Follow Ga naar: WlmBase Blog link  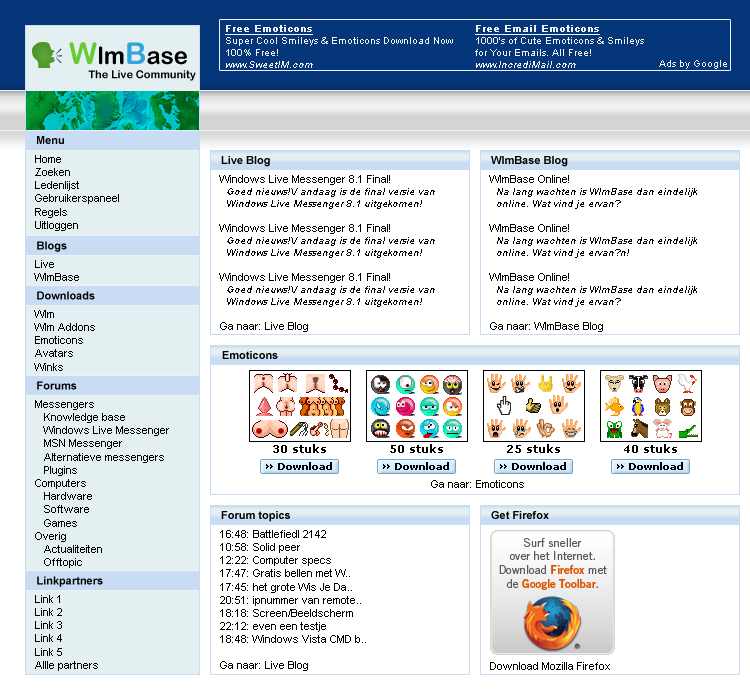point(546,326)
